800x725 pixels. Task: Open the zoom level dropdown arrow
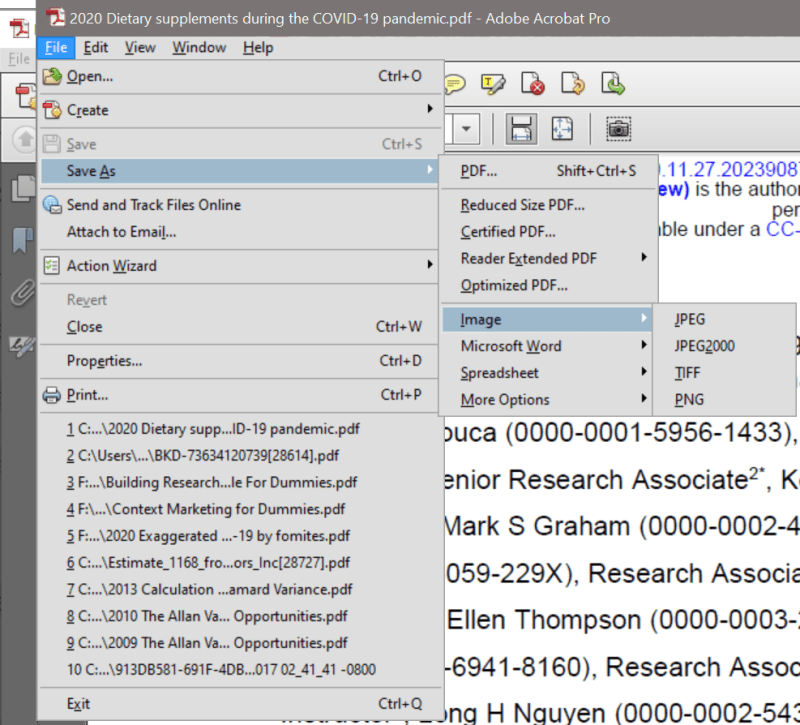[466, 129]
